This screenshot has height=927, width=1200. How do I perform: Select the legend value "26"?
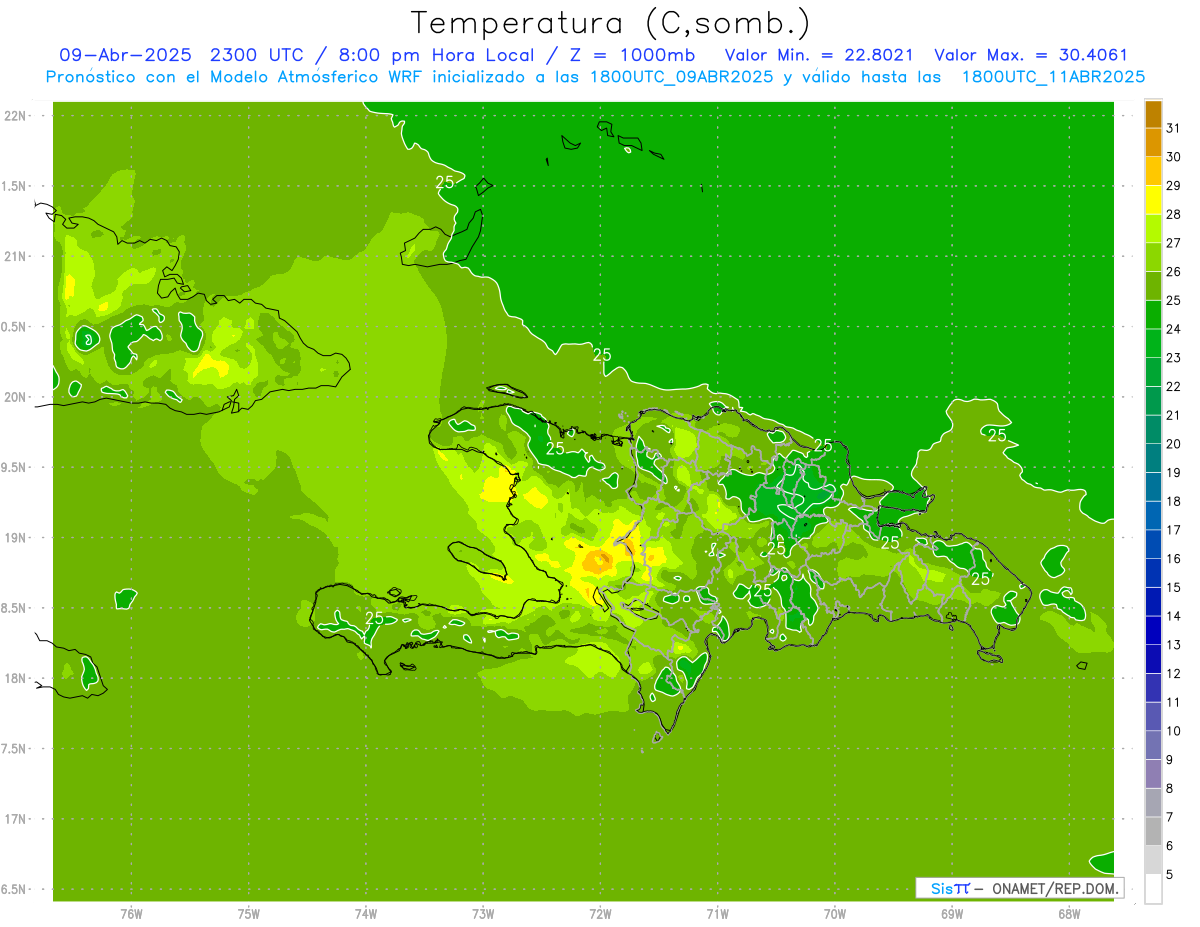click(x=1174, y=272)
